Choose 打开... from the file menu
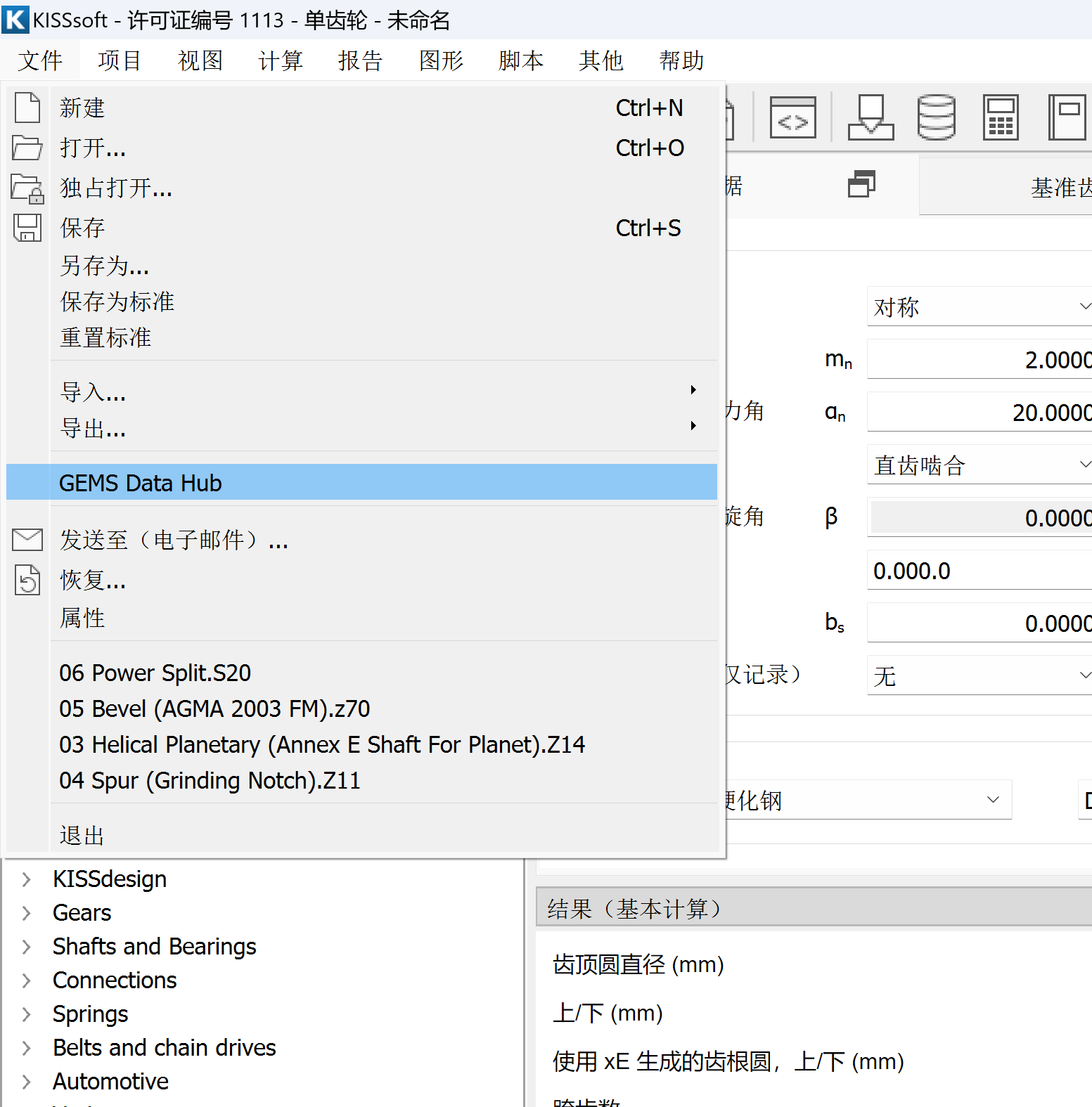The image size is (1092, 1107). [361, 148]
